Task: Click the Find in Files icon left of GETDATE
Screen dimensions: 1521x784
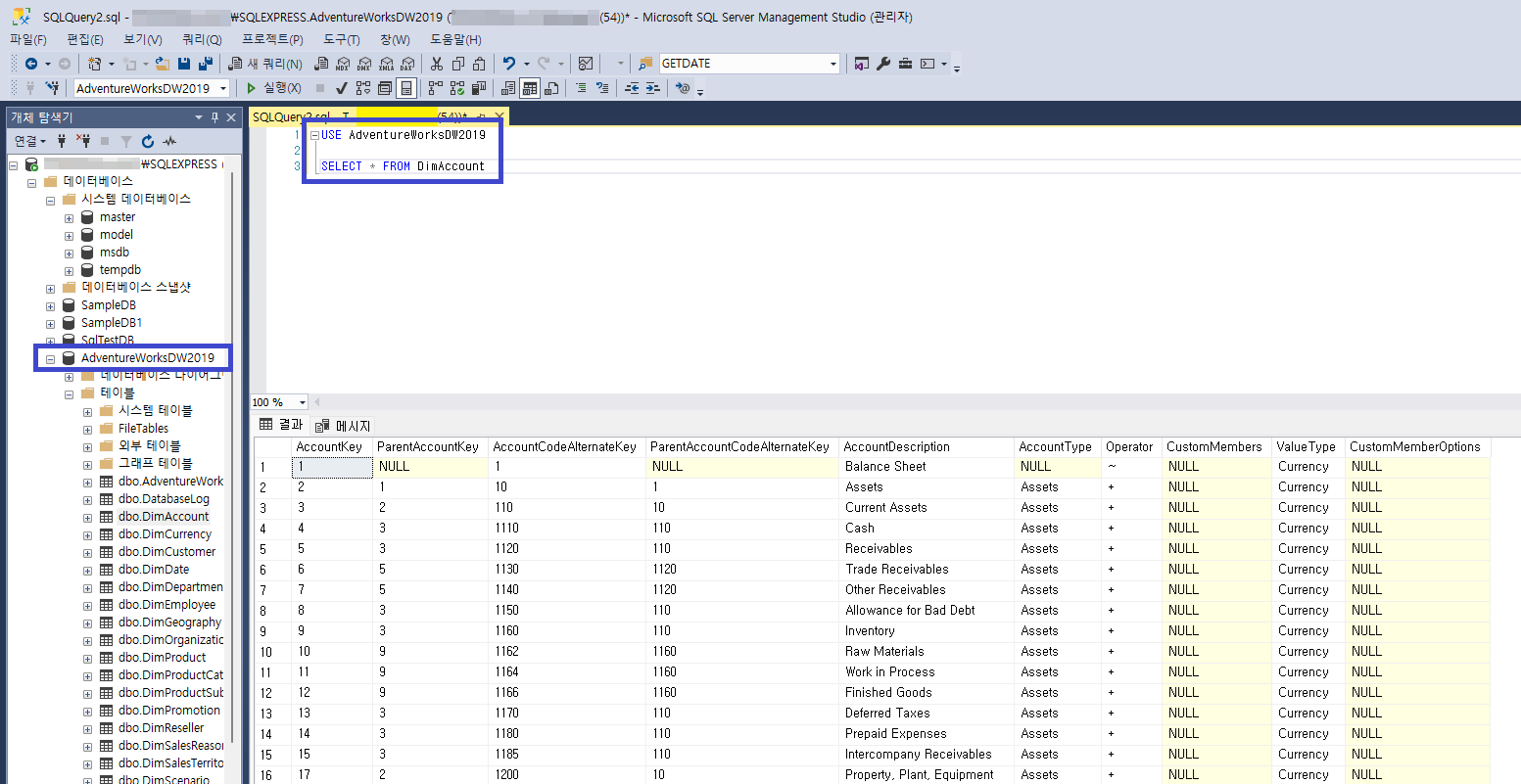Action: tap(645, 64)
